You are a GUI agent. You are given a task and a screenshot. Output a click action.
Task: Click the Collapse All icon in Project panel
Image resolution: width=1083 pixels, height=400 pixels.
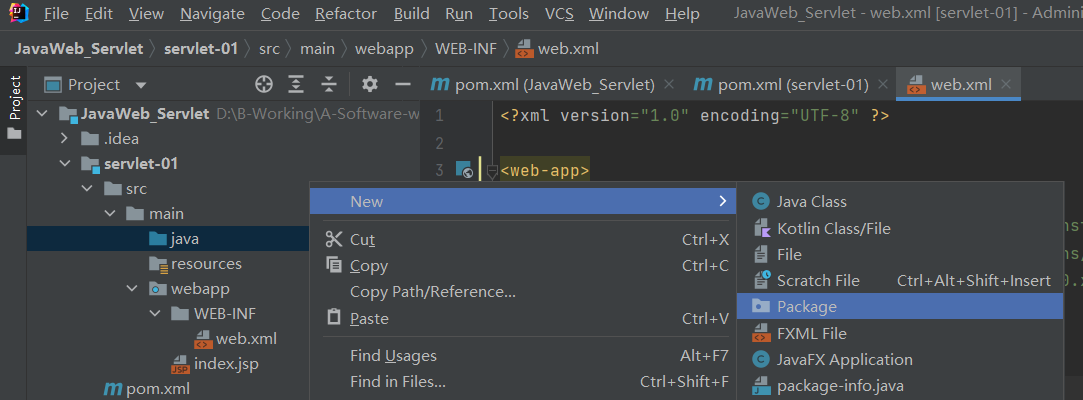click(x=328, y=85)
